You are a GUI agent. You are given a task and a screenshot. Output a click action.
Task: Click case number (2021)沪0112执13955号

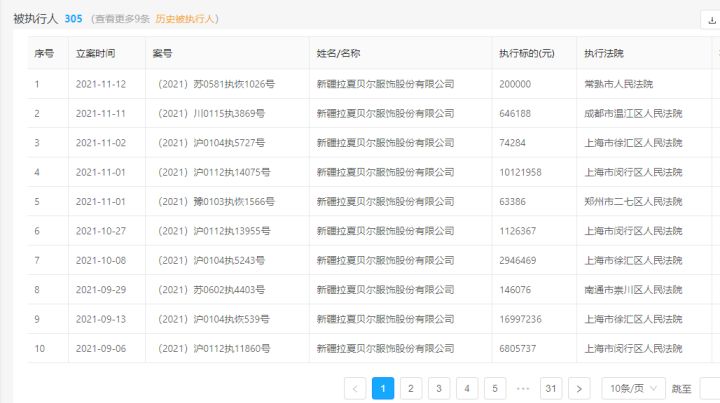click(214, 231)
